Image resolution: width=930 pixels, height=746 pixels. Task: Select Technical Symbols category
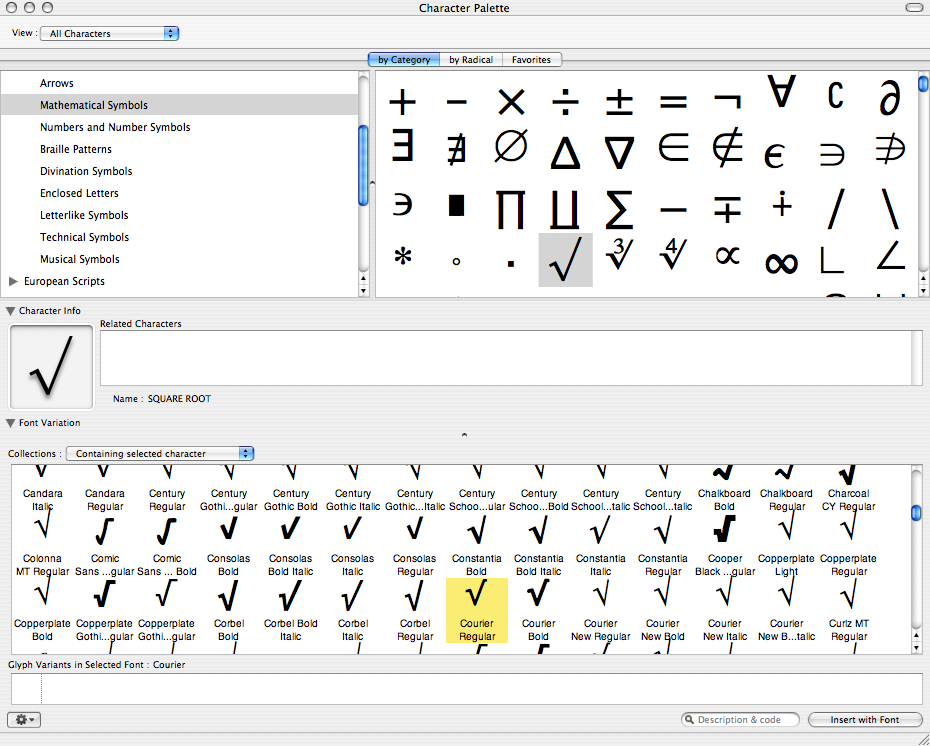tap(179, 237)
